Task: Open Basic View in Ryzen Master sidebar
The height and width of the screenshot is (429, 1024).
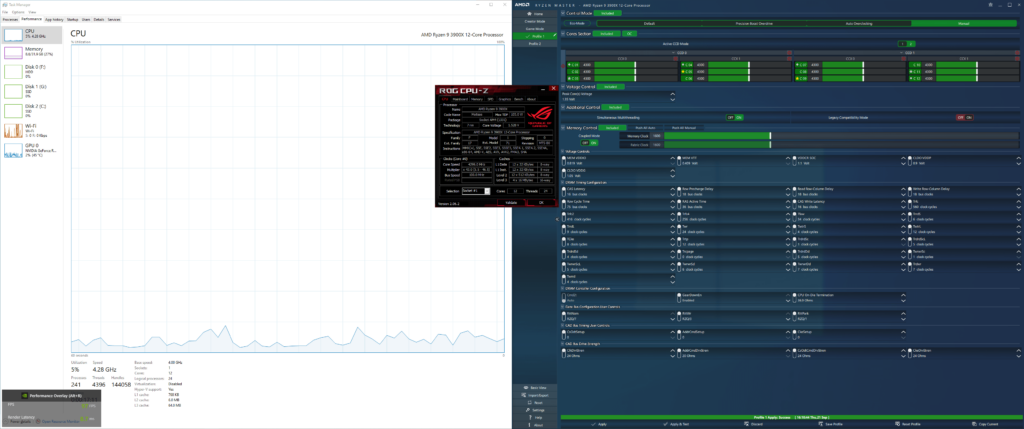Action: 534,387
